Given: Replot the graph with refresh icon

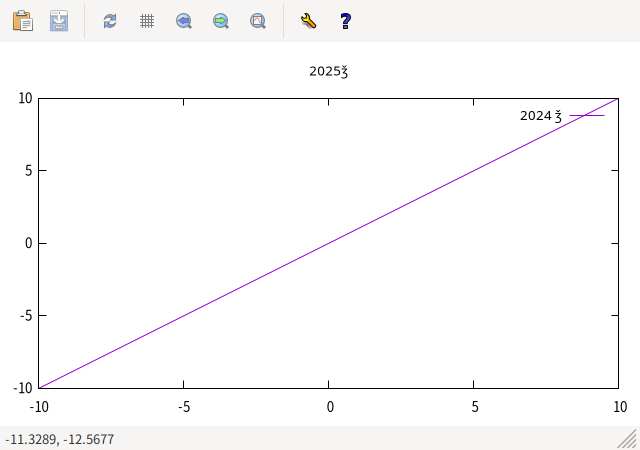Looking at the screenshot, I should click(x=110, y=20).
